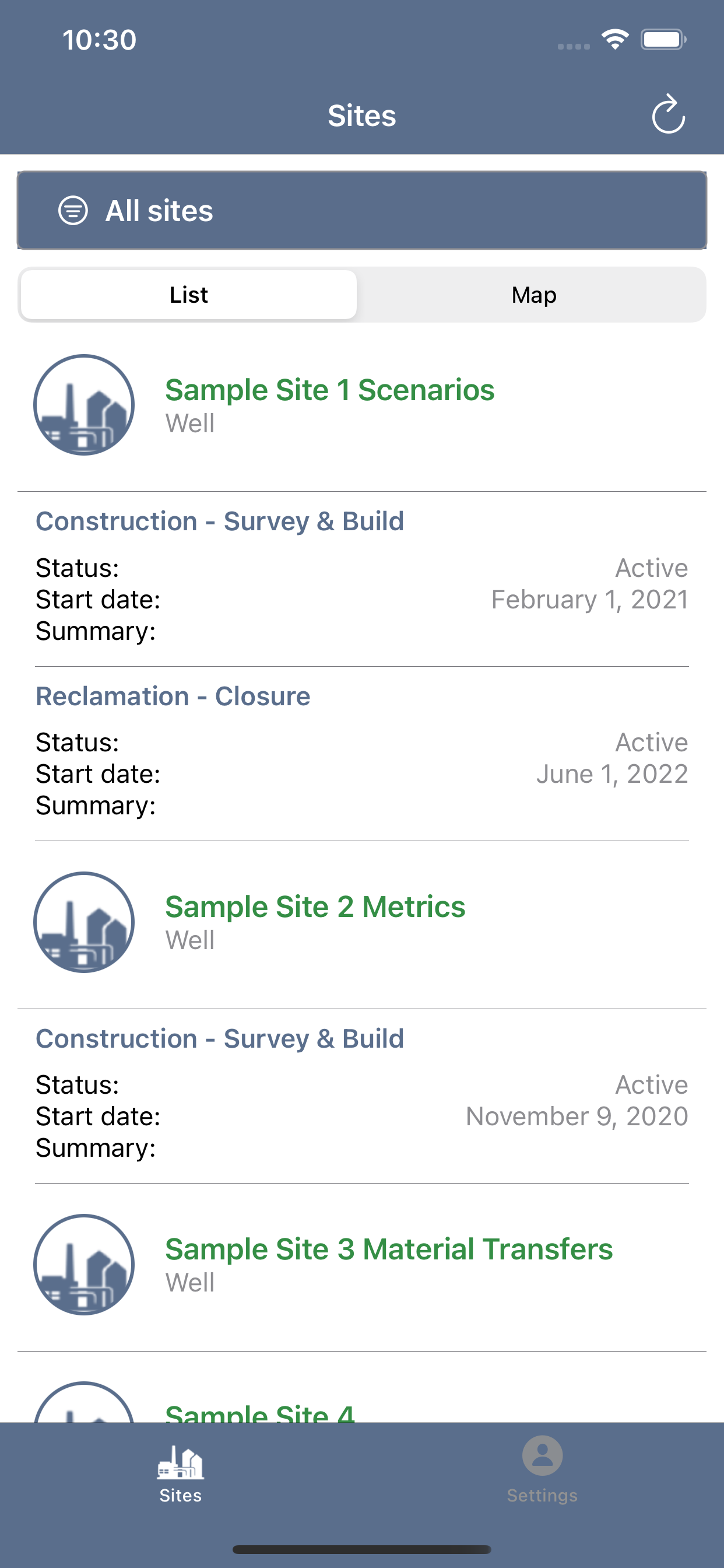This screenshot has width=724, height=1568.
Task: Open the Sample Site 2 Metrics title
Action: point(315,907)
